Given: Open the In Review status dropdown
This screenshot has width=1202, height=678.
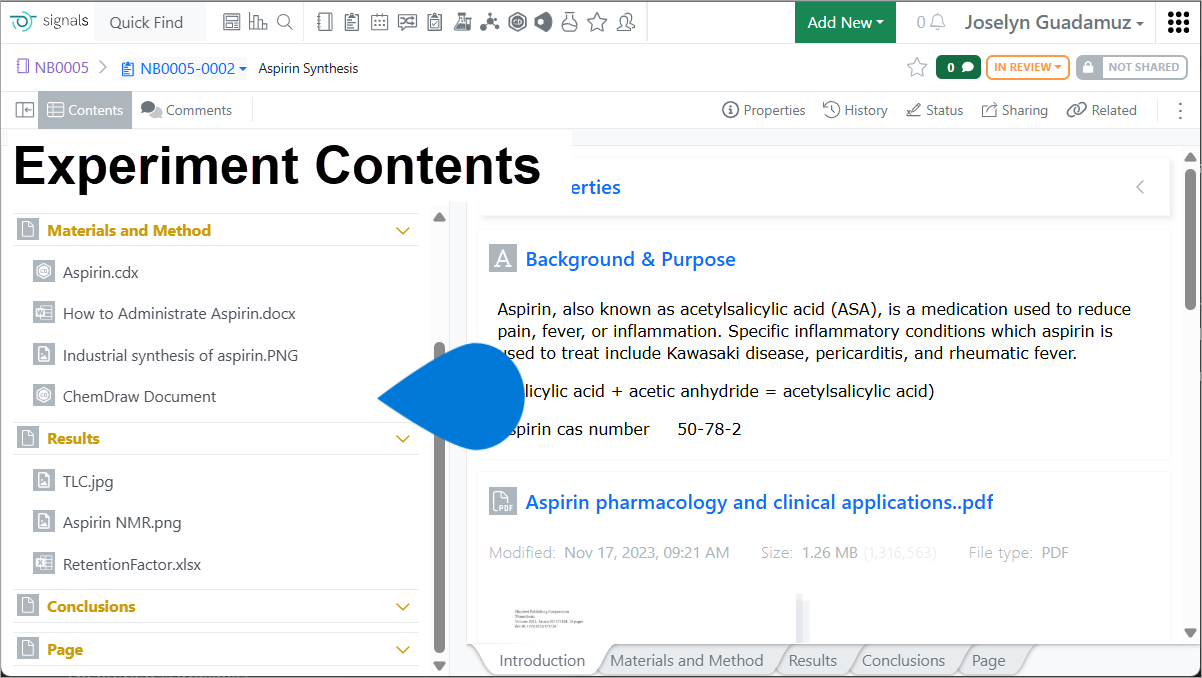Looking at the screenshot, I should point(1027,67).
